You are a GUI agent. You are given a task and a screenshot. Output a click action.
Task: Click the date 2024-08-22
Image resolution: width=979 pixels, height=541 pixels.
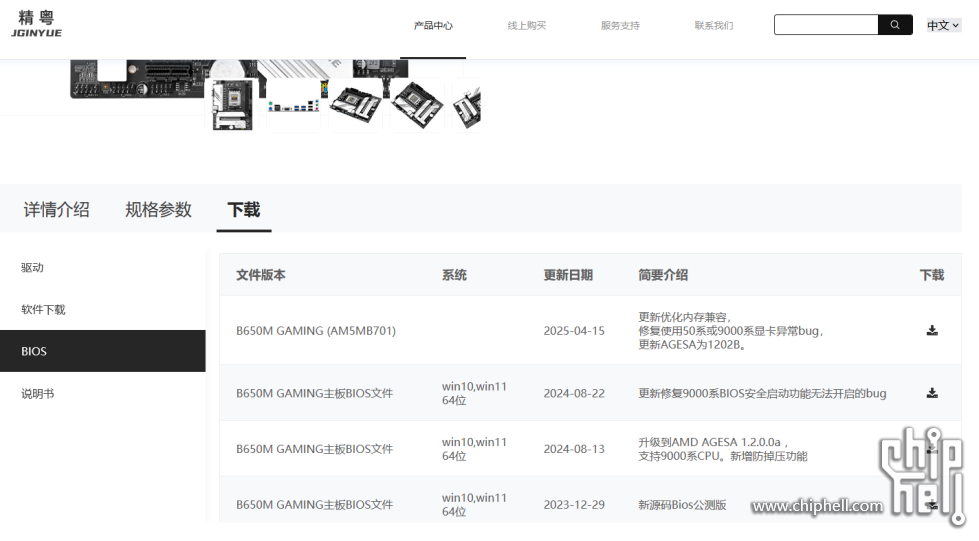[x=574, y=393]
